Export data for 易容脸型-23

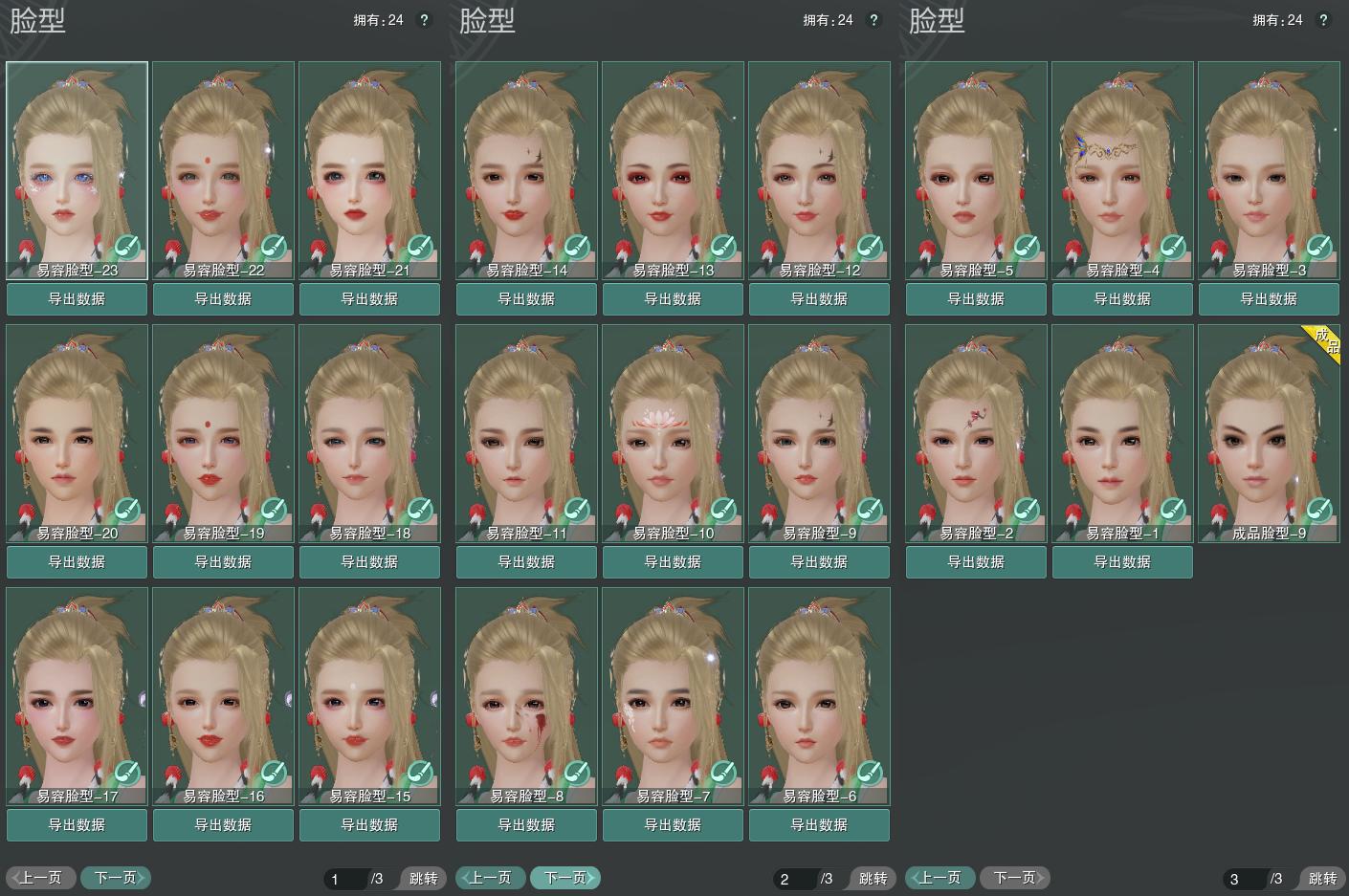(77, 299)
